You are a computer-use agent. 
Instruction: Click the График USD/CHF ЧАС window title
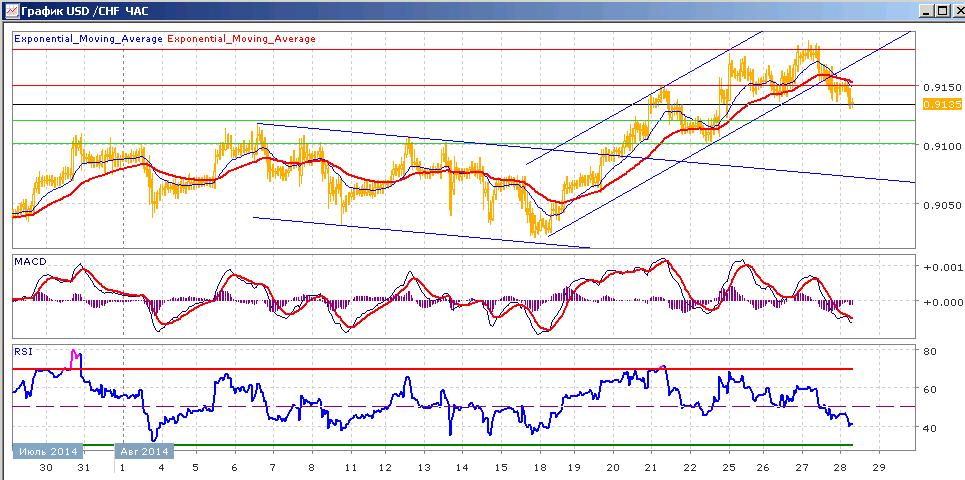point(84,10)
